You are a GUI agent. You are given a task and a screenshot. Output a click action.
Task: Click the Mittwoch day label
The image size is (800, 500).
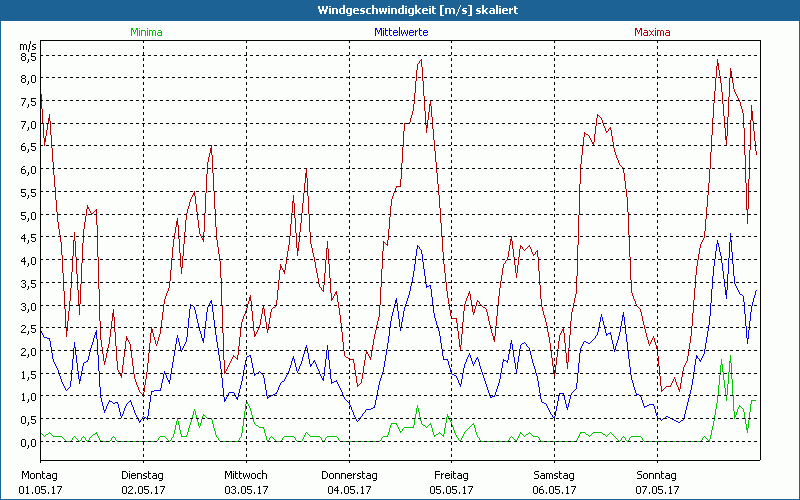pyautogui.click(x=246, y=476)
